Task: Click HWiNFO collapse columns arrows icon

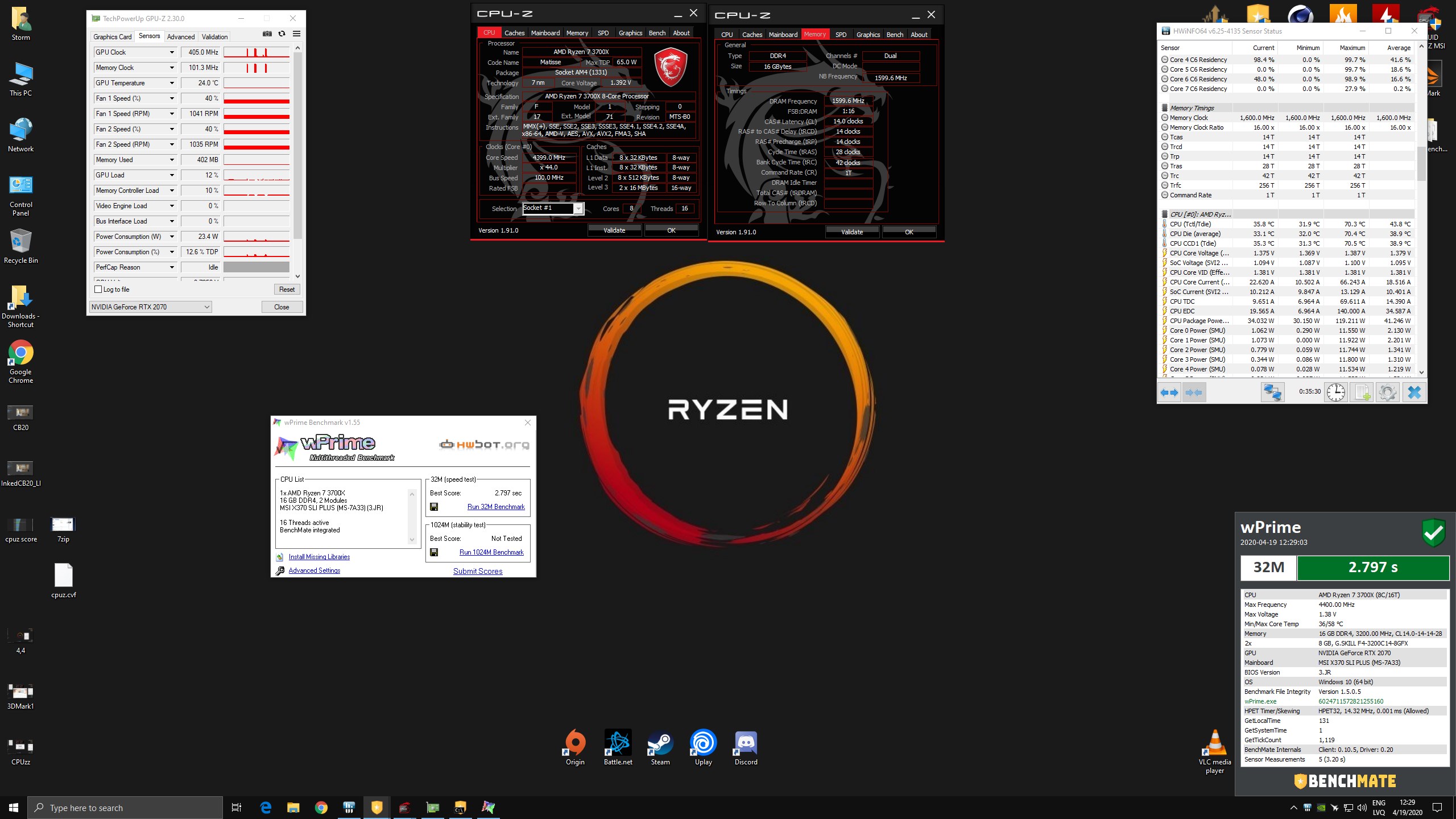Action: (x=1194, y=392)
